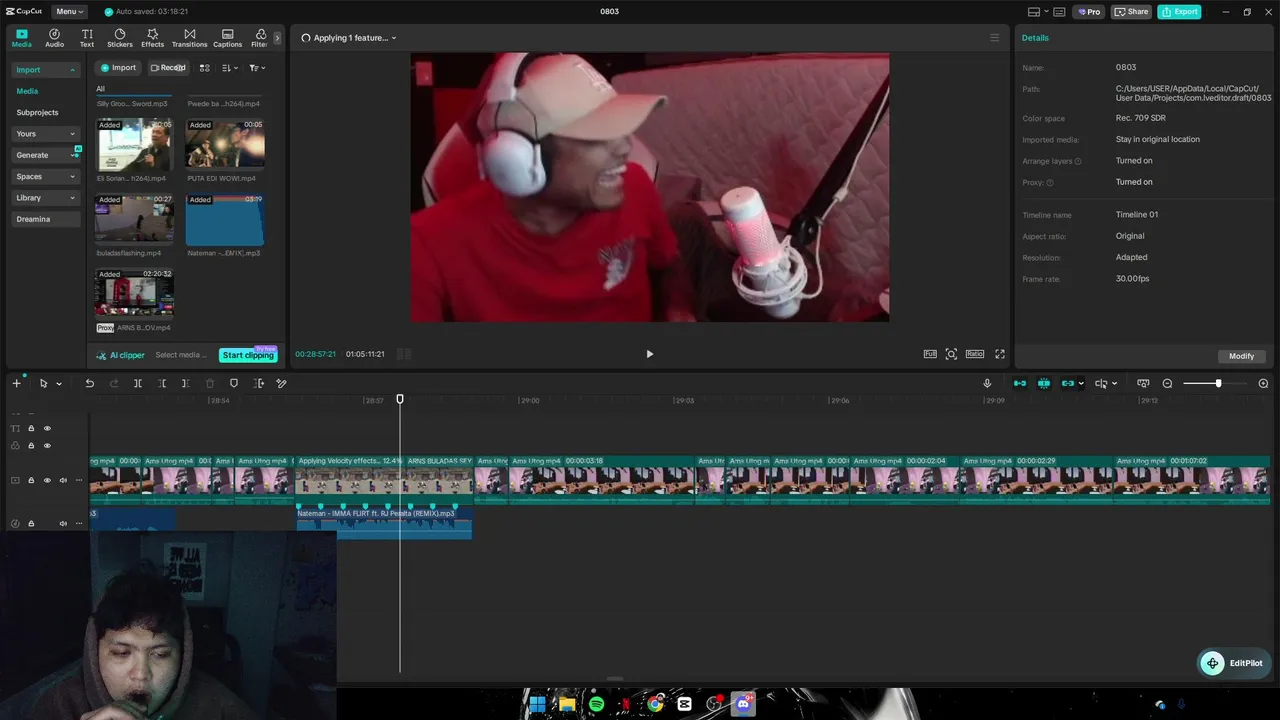Hide the main video track

point(47,480)
